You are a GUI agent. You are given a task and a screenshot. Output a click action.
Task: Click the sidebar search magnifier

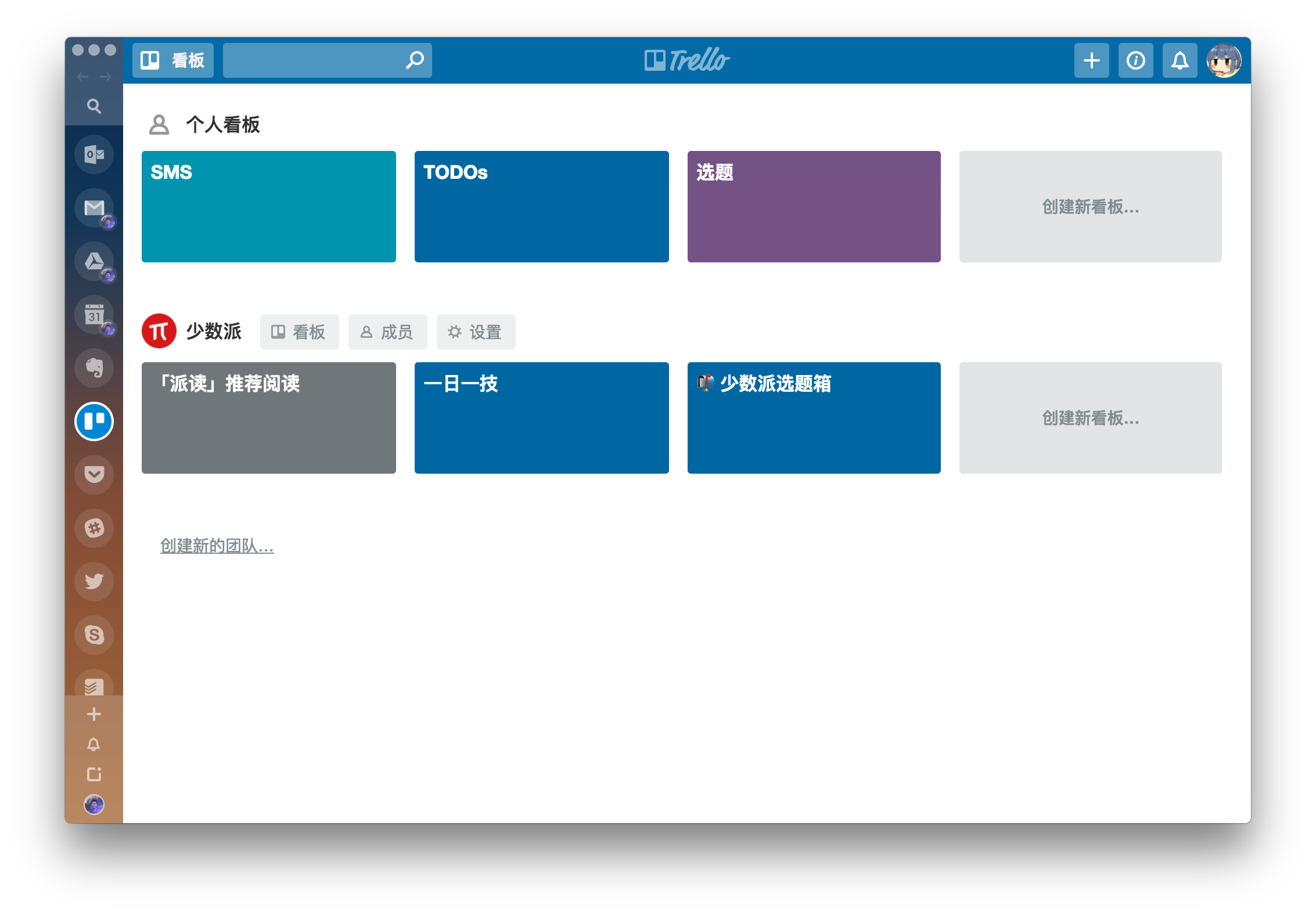click(x=94, y=106)
